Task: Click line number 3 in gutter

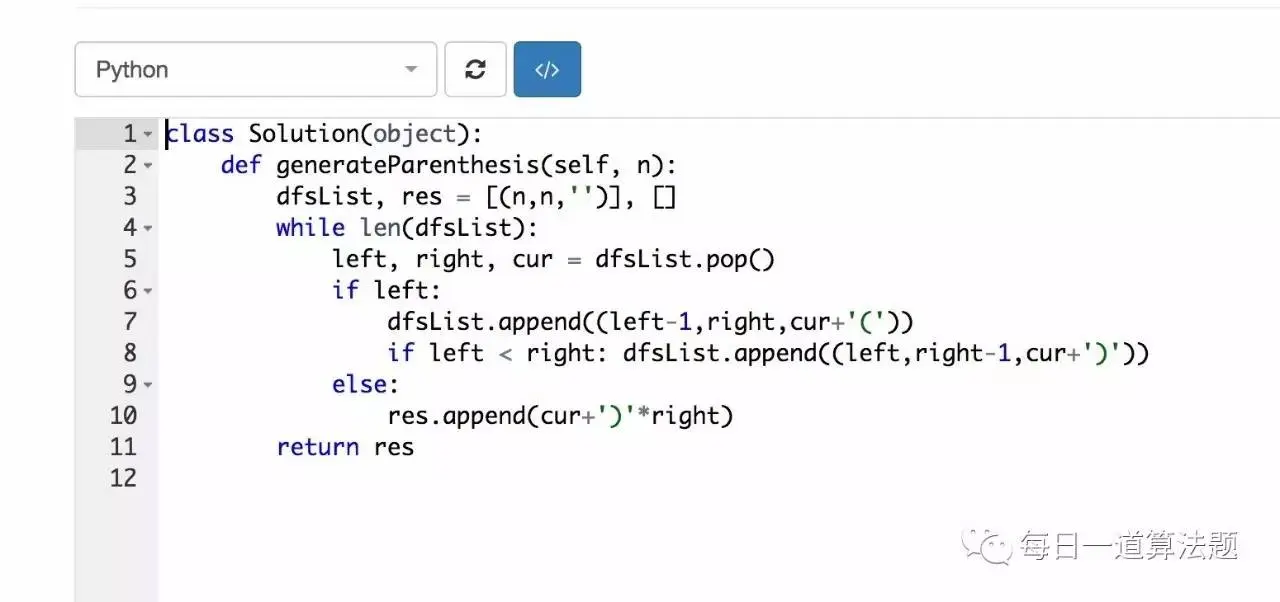Action: (x=129, y=196)
